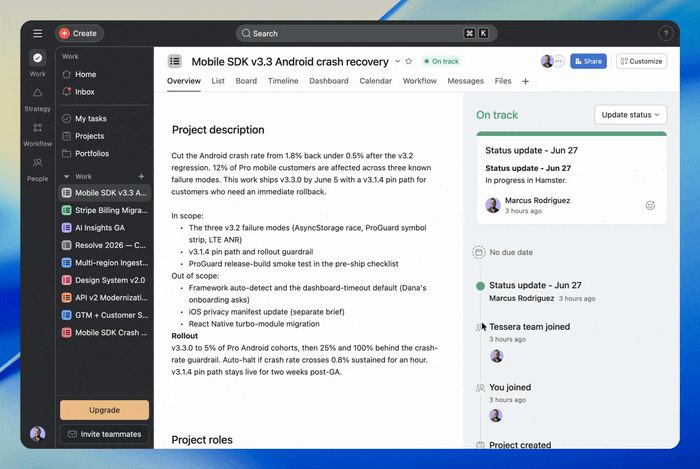Open the project list view icon
700x469 pixels.
[x=175, y=61]
